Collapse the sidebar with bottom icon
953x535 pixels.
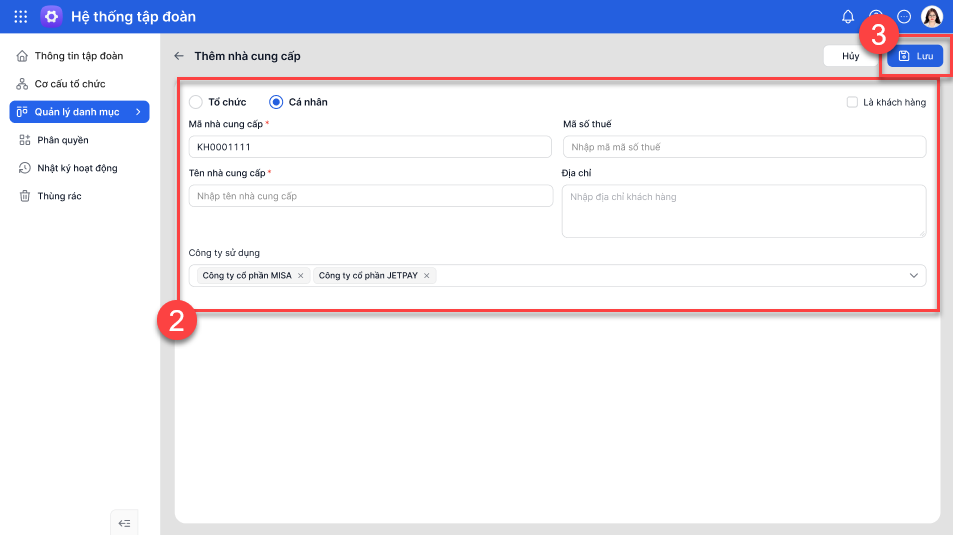tap(124, 522)
